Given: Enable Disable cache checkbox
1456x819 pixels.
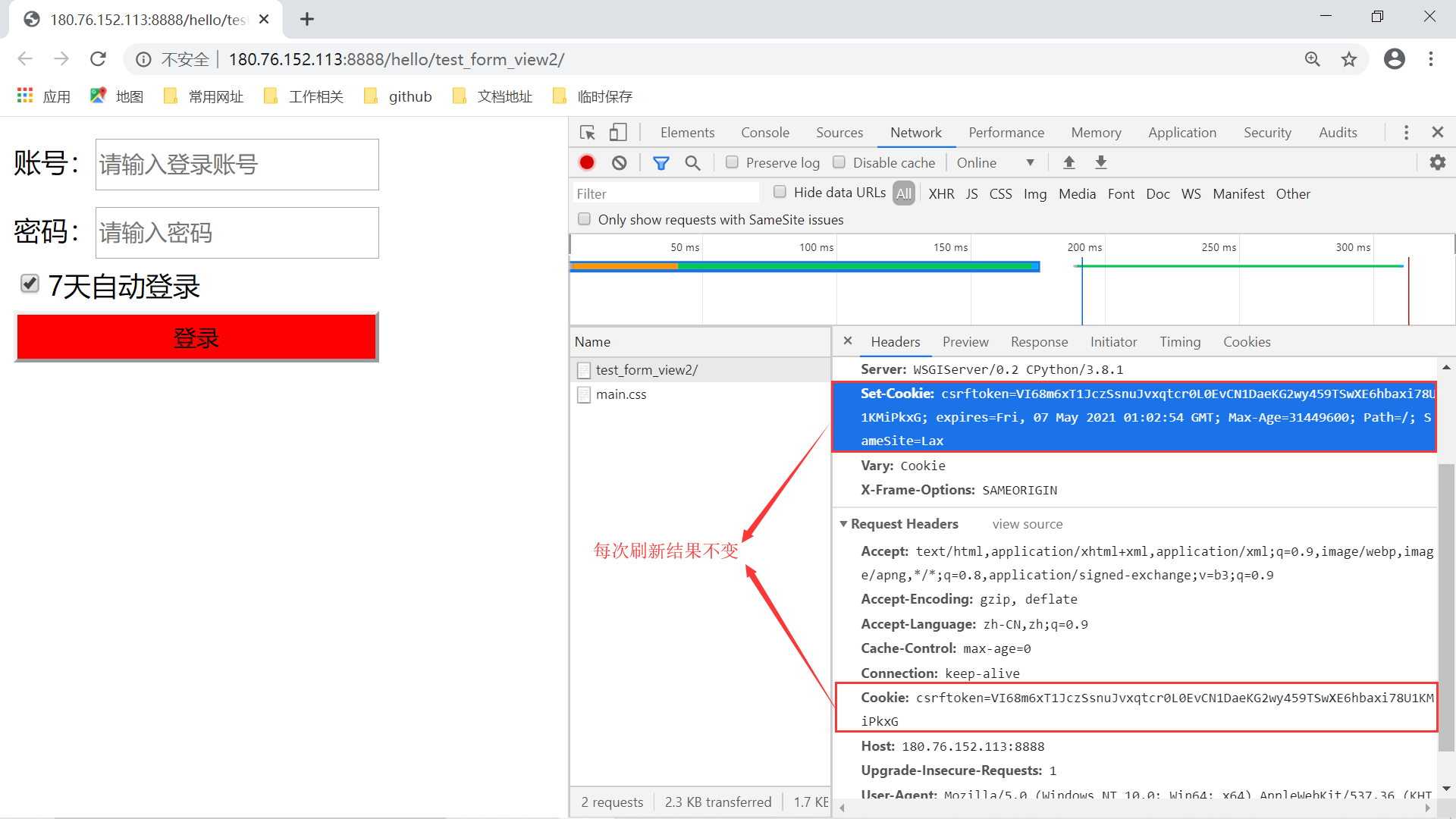Looking at the screenshot, I should pyautogui.click(x=839, y=162).
